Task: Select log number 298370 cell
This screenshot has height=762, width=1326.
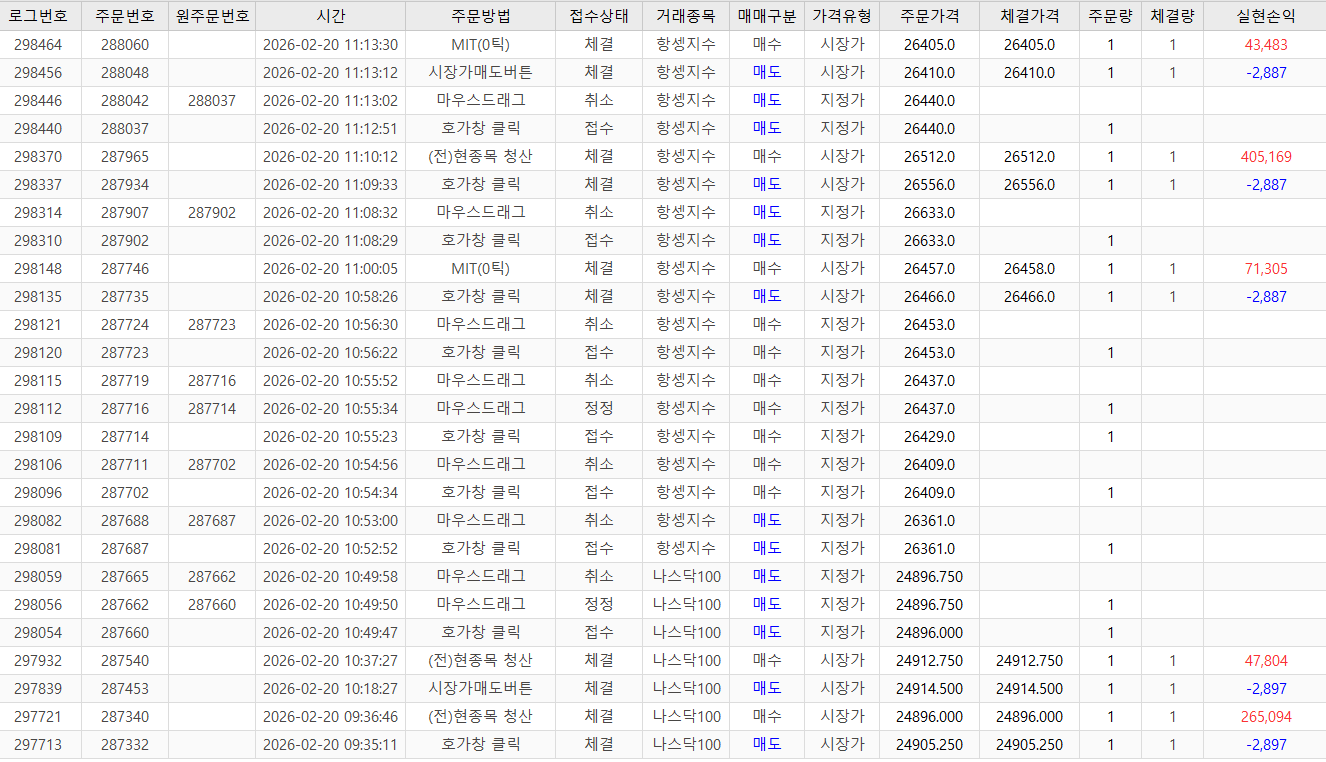Action: pos(38,157)
